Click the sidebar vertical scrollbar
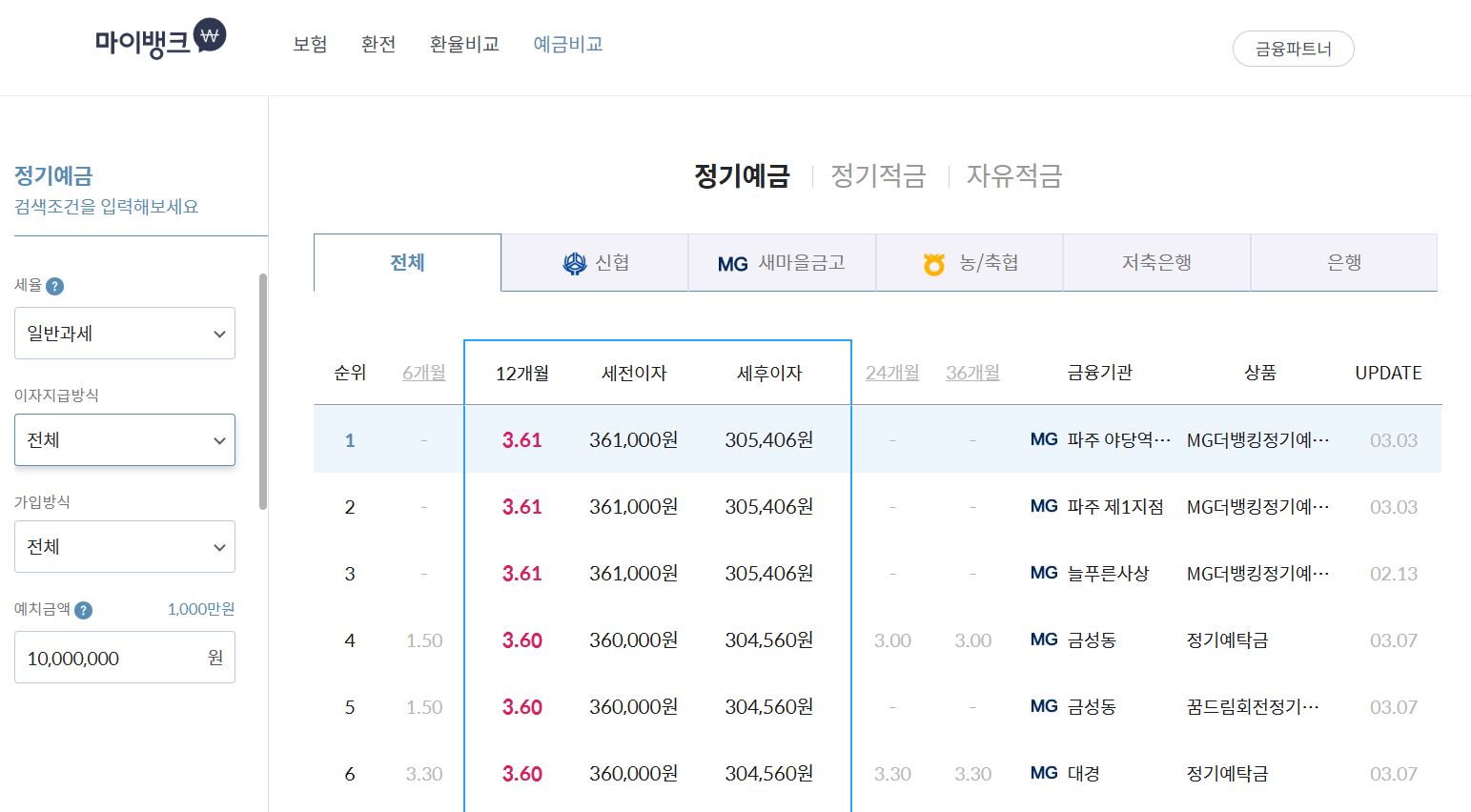The image size is (1471, 812). point(263,391)
